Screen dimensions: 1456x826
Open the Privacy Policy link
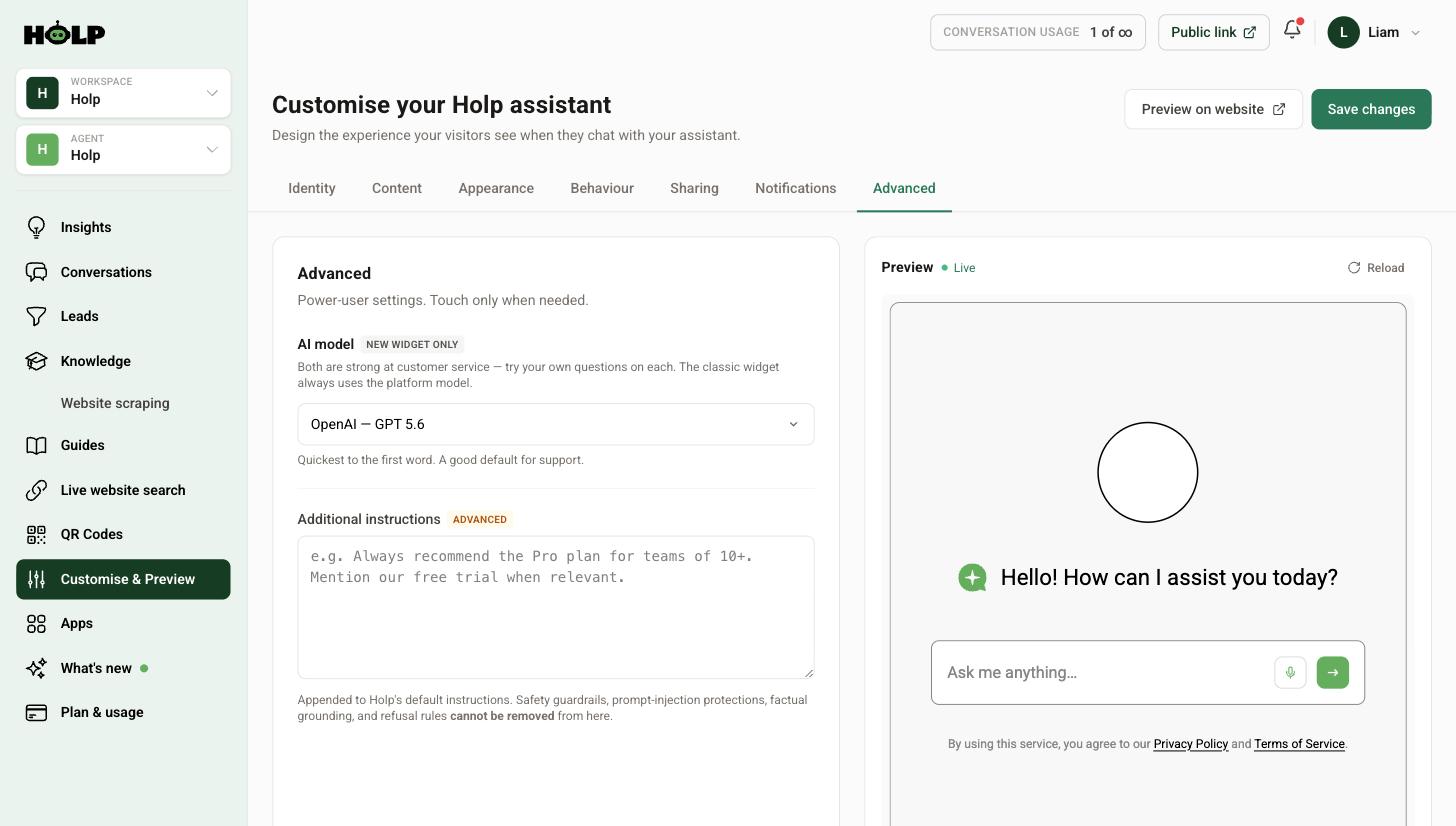click(1190, 744)
